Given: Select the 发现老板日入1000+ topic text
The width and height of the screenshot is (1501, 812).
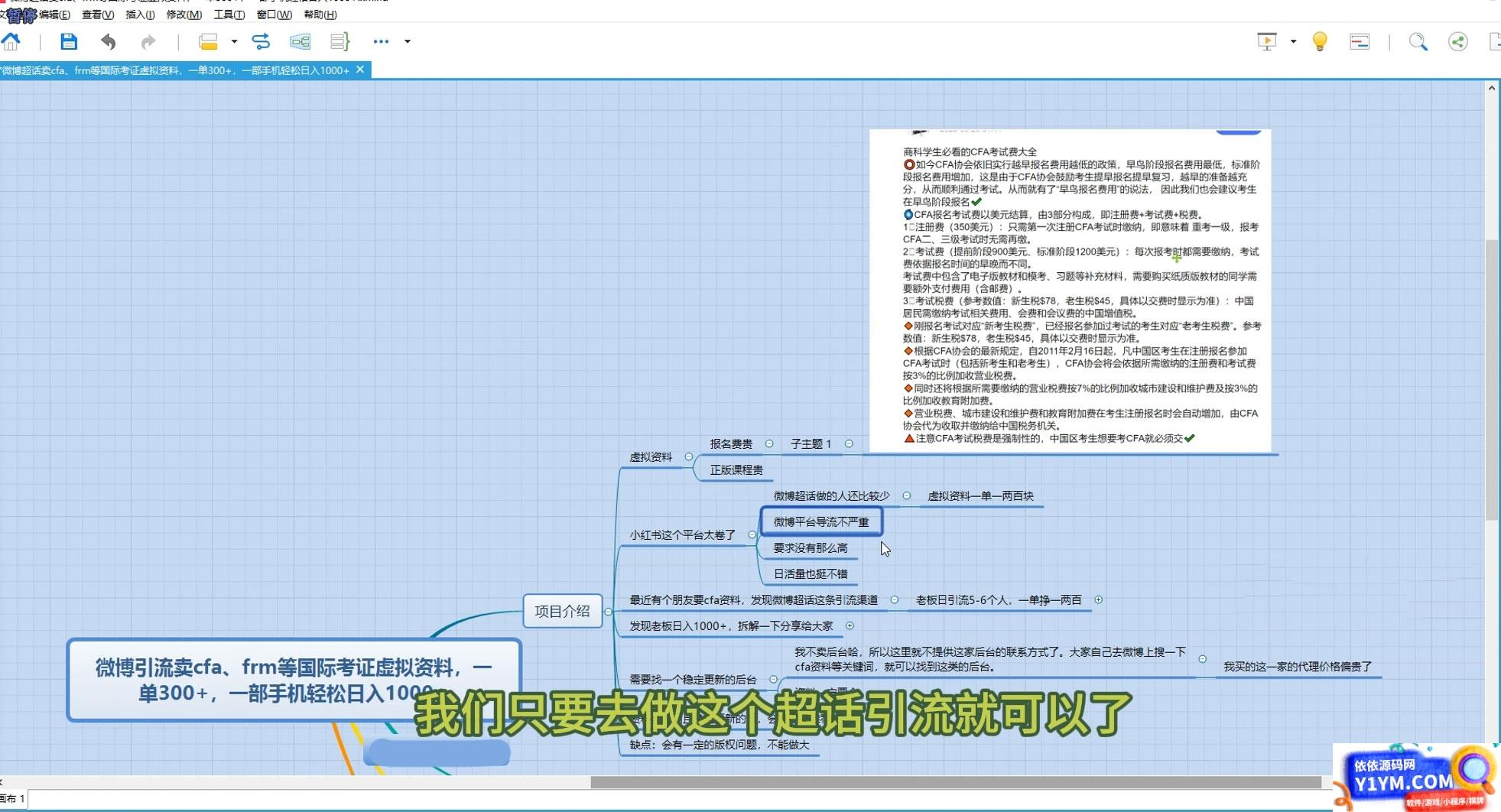Looking at the screenshot, I should (731, 626).
